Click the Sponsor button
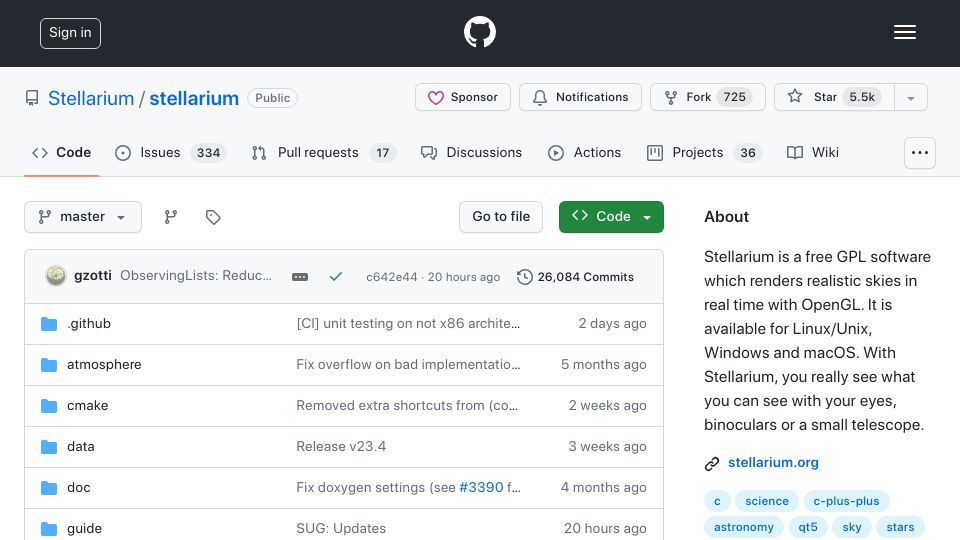 click(463, 97)
